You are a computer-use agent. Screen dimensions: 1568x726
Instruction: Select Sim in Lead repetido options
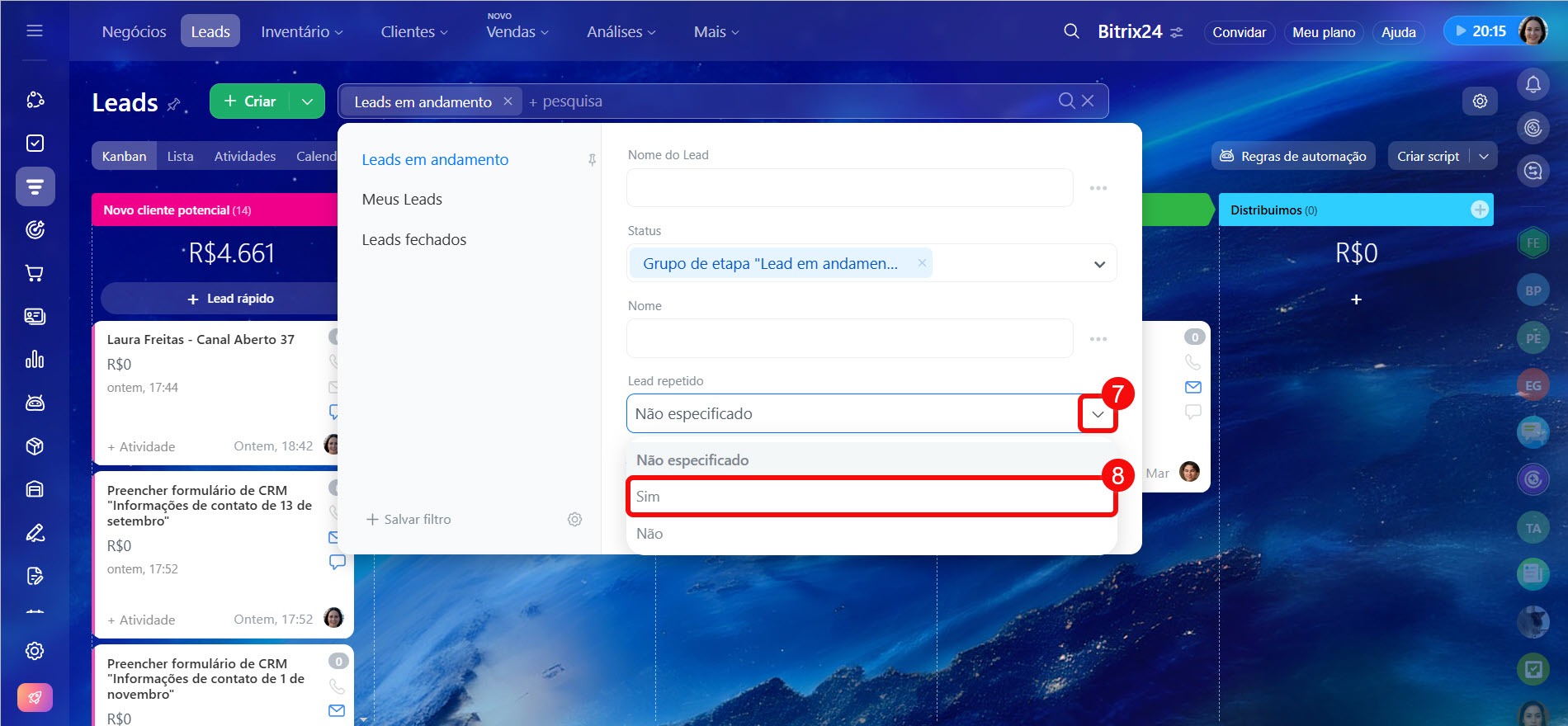click(871, 497)
